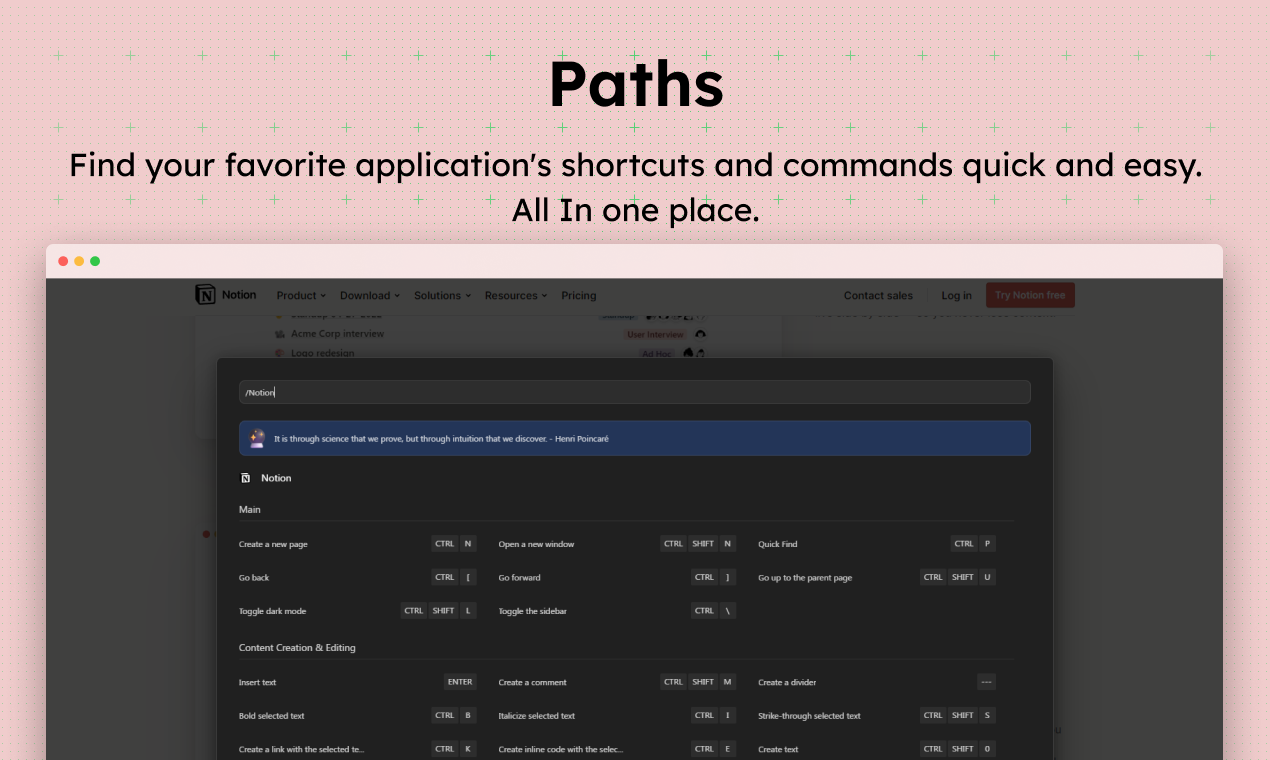Screen dimensions: 1270x760
Task: Select the Create inline code shortcut
Action: point(617,748)
